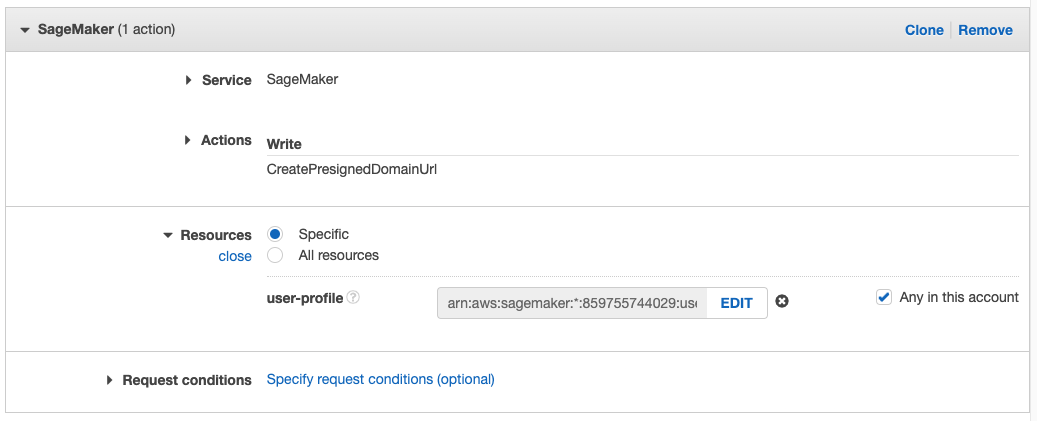Image resolution: width=1037 pixels, height=421 pixels.
Task: Open Specify request conditions (optional) link
Action: tap(380, 379)
